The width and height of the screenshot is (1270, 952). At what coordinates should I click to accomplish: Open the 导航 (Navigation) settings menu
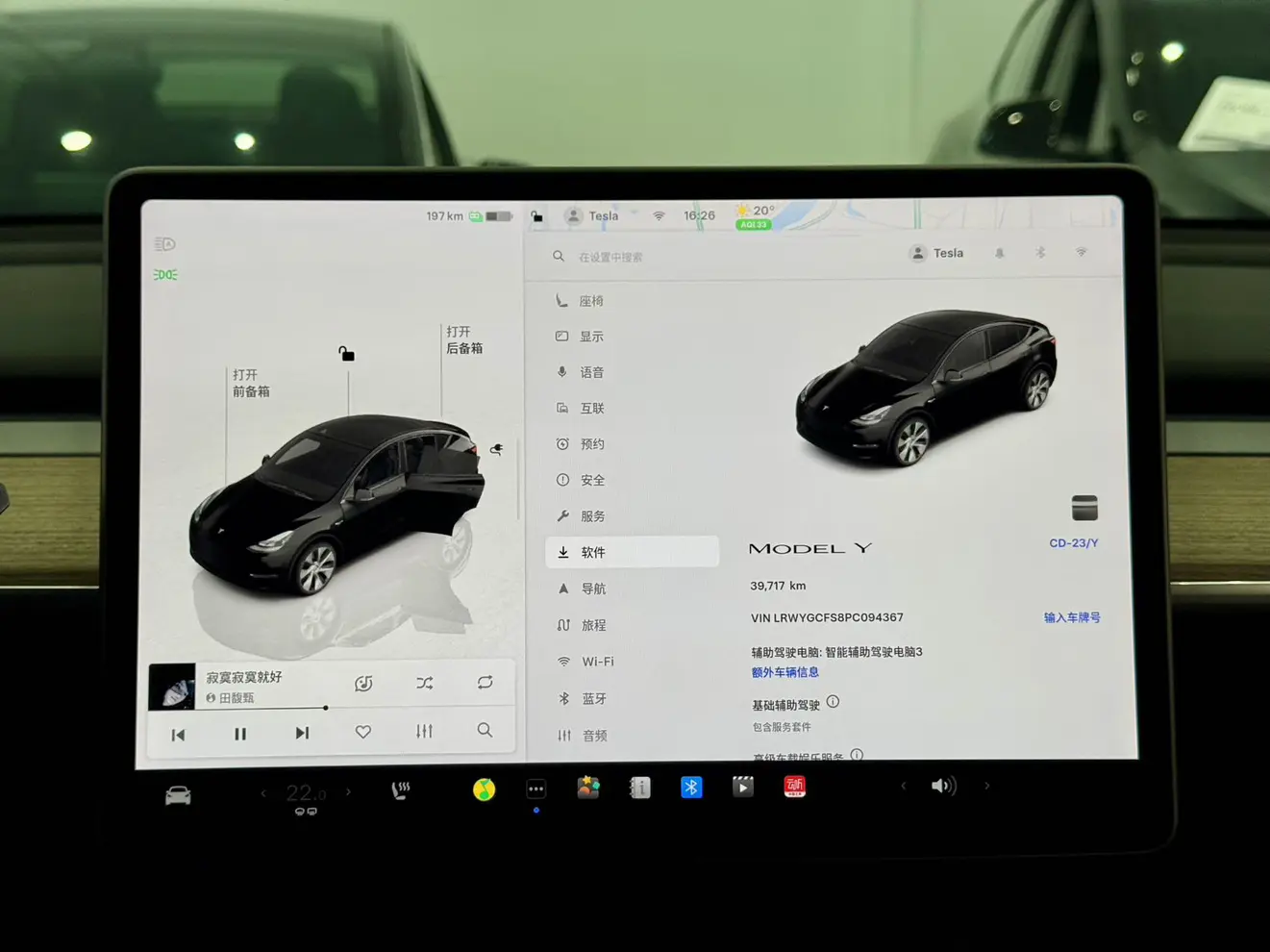(593, 589)
